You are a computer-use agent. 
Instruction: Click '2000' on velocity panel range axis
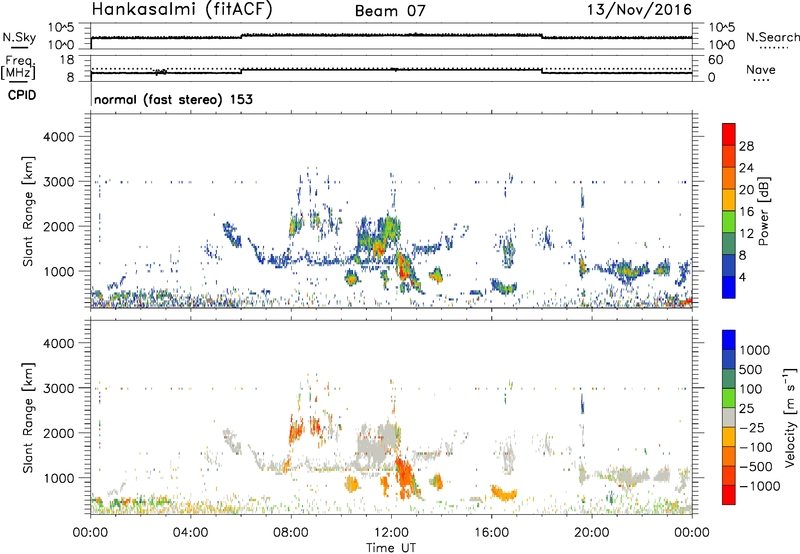[58, 433]
